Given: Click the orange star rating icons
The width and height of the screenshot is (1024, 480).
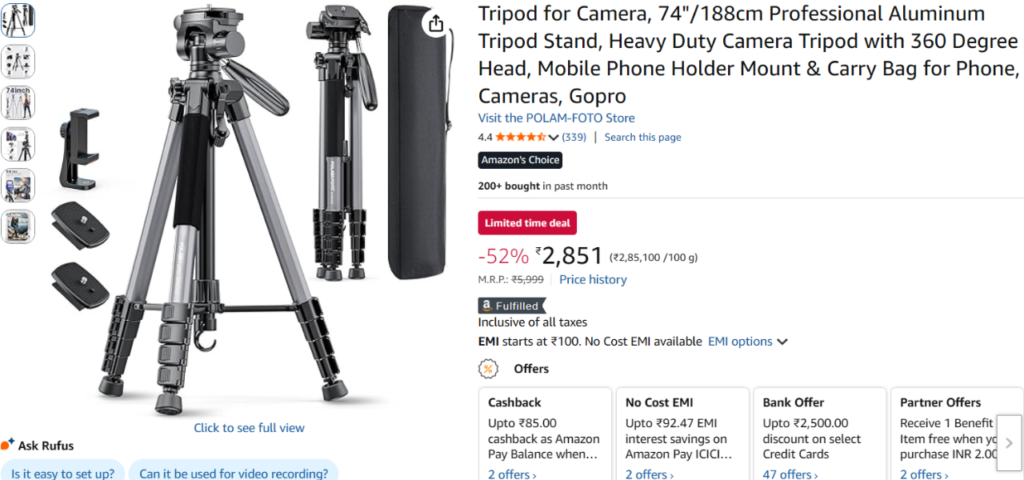Looking at the screenshot, I should 520,137.
